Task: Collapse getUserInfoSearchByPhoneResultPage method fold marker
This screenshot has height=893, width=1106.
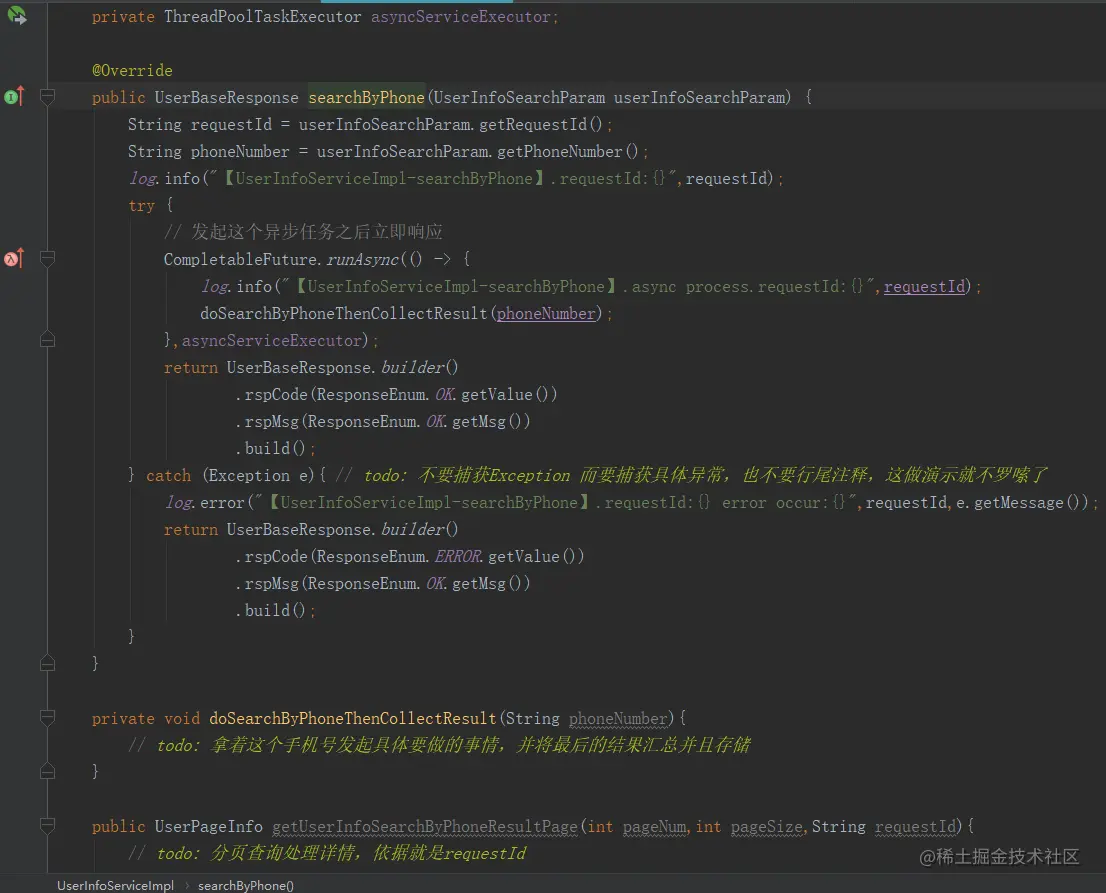Action: (47, 825)
